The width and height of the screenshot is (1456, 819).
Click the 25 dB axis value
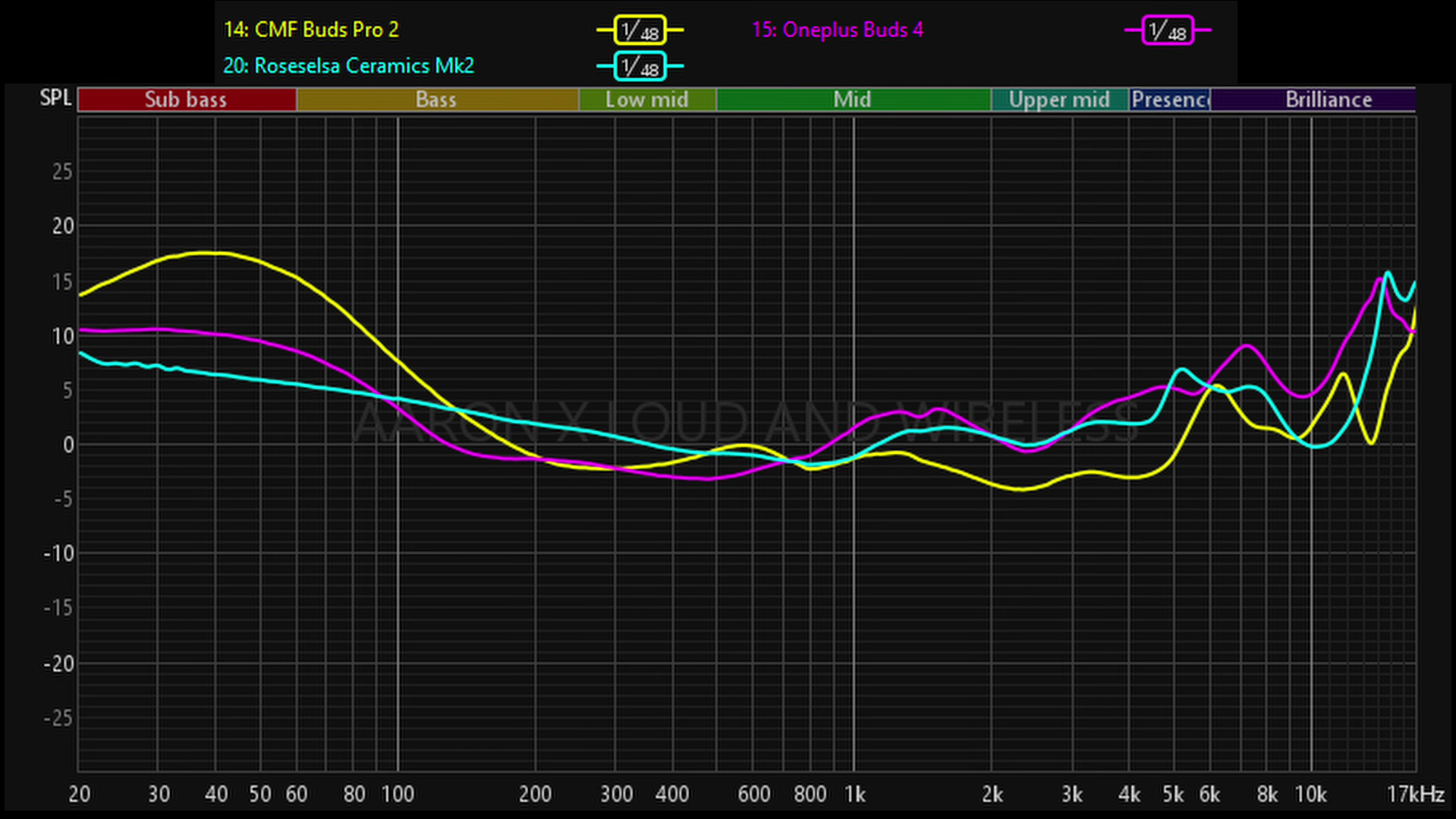click(62, 172)
